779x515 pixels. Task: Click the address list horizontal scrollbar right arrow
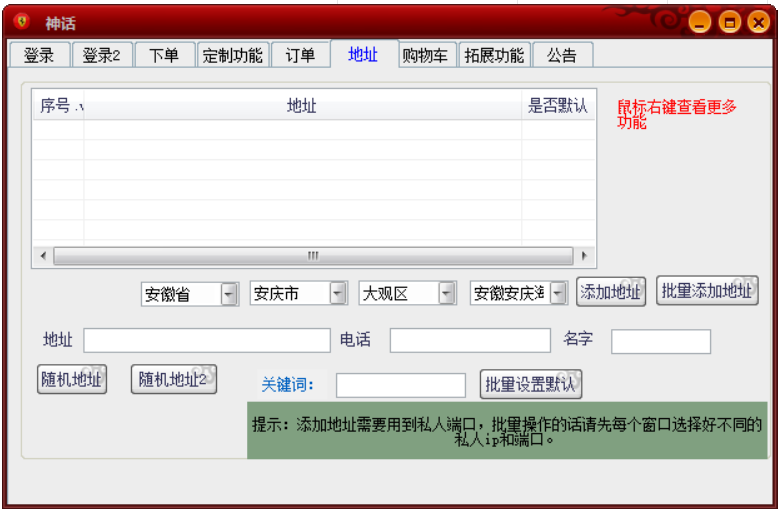[585, 256]
